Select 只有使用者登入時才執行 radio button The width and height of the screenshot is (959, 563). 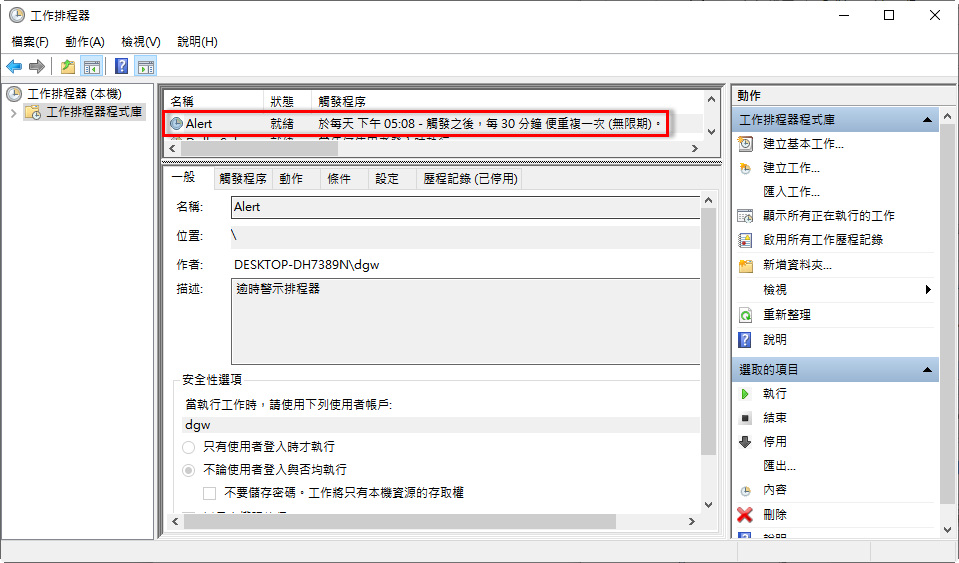(x=189, y=447)
